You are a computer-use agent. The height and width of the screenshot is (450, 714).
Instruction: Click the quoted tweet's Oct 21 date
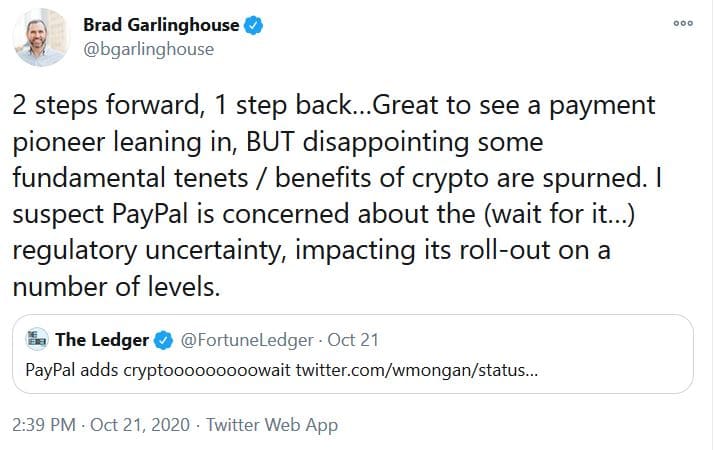[350, 341]
